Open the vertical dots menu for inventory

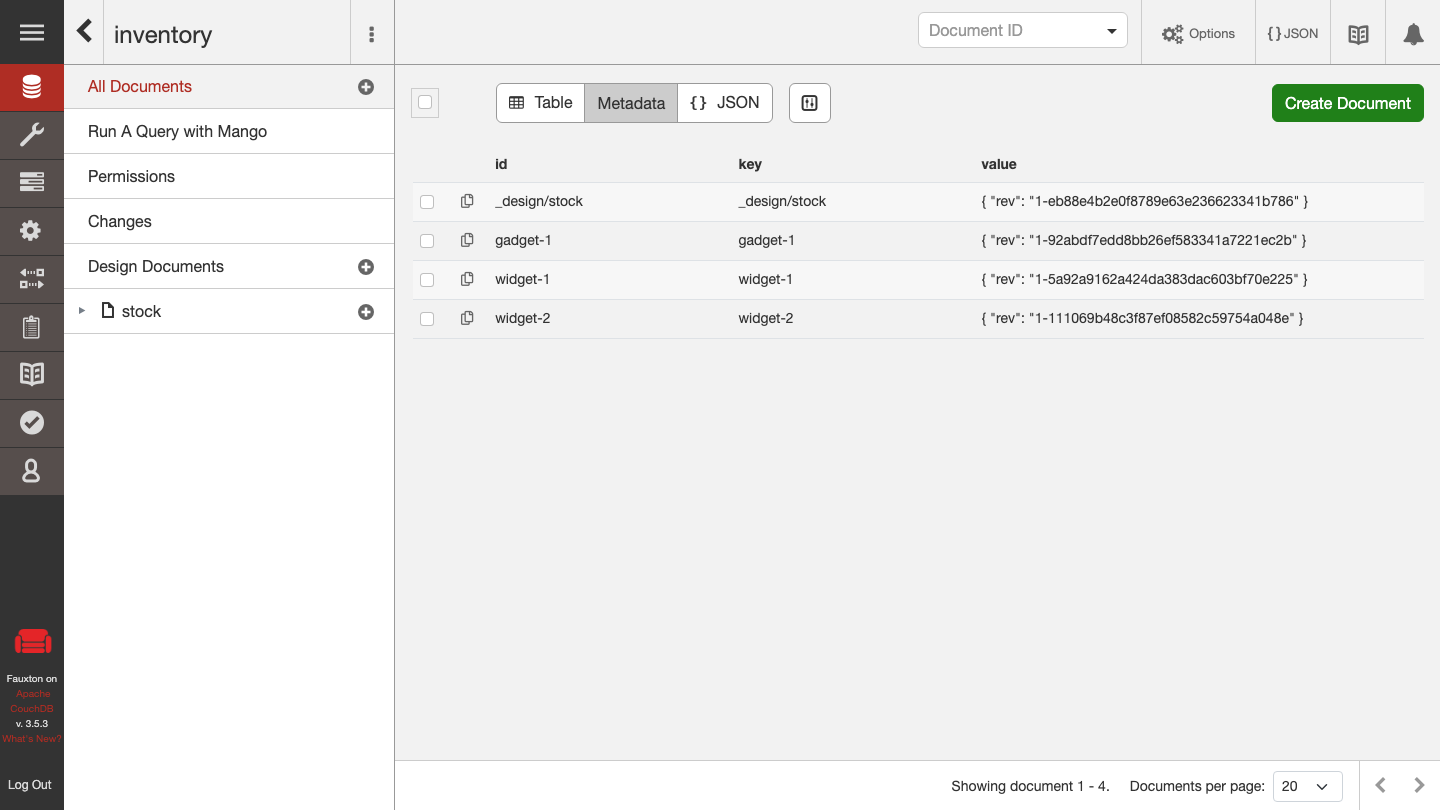[x=372, y=34]
